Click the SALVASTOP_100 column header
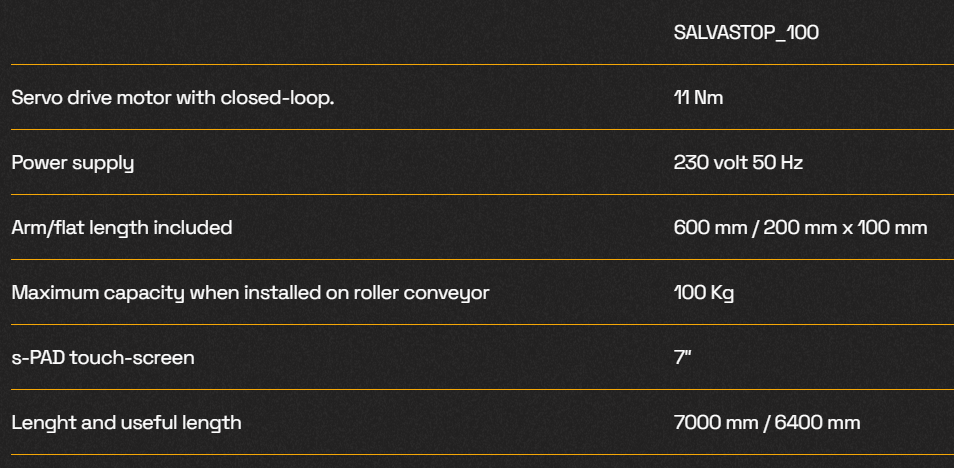The width and height of the screenshot is (954, 468). [746, 33]
